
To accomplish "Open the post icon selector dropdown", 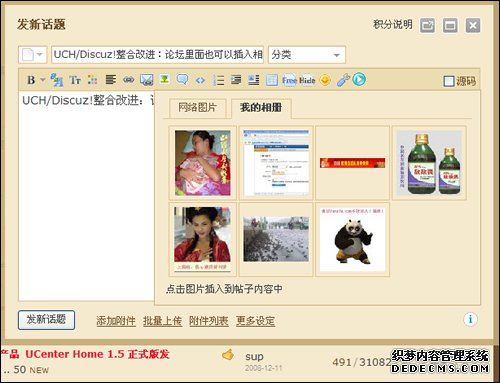I will point(32,55).
